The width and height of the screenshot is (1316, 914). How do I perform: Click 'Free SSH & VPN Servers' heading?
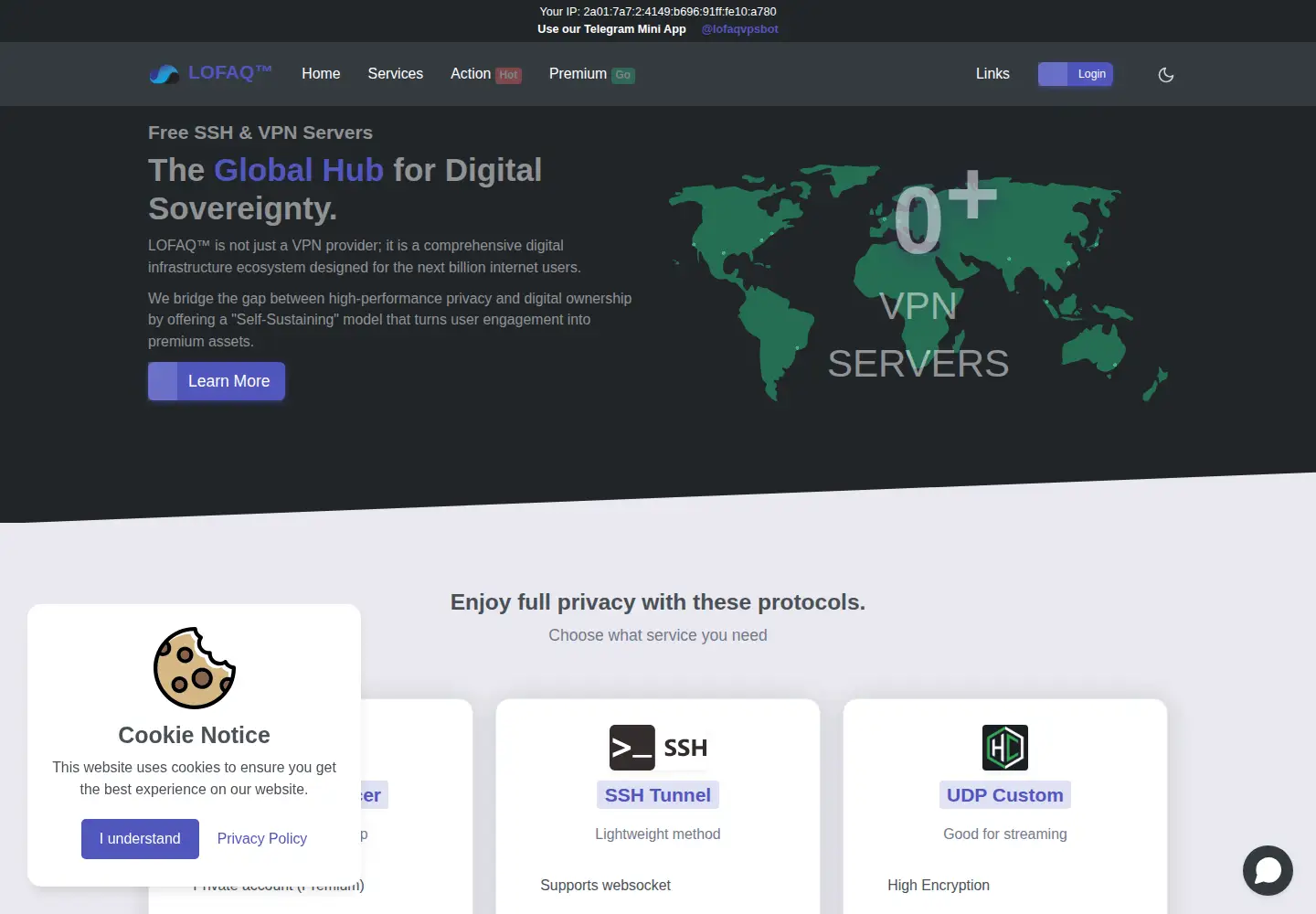[x=260, y=133]
